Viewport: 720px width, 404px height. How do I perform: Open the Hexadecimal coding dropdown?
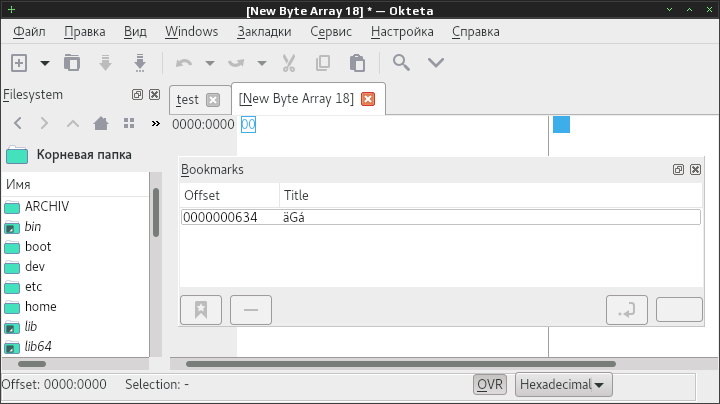click(563, 384)
